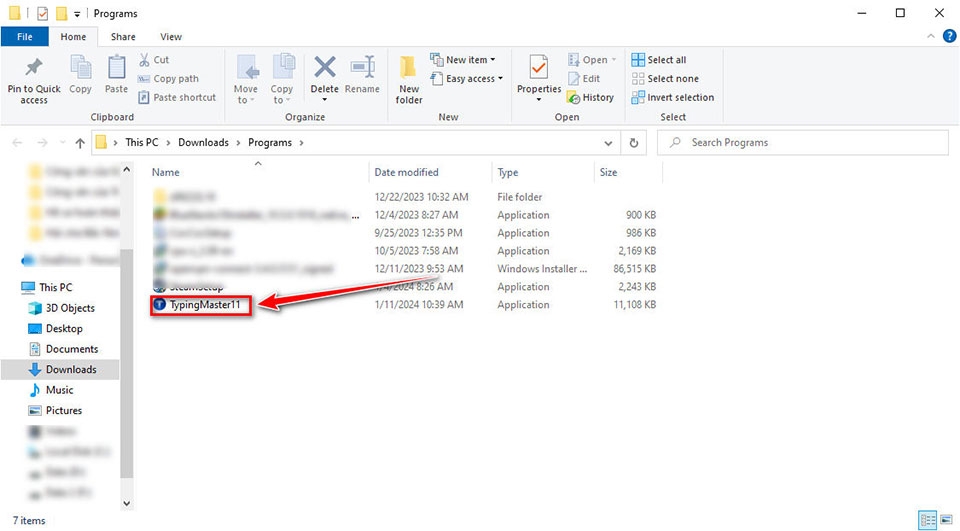Open the Help question mark icon

950,36
